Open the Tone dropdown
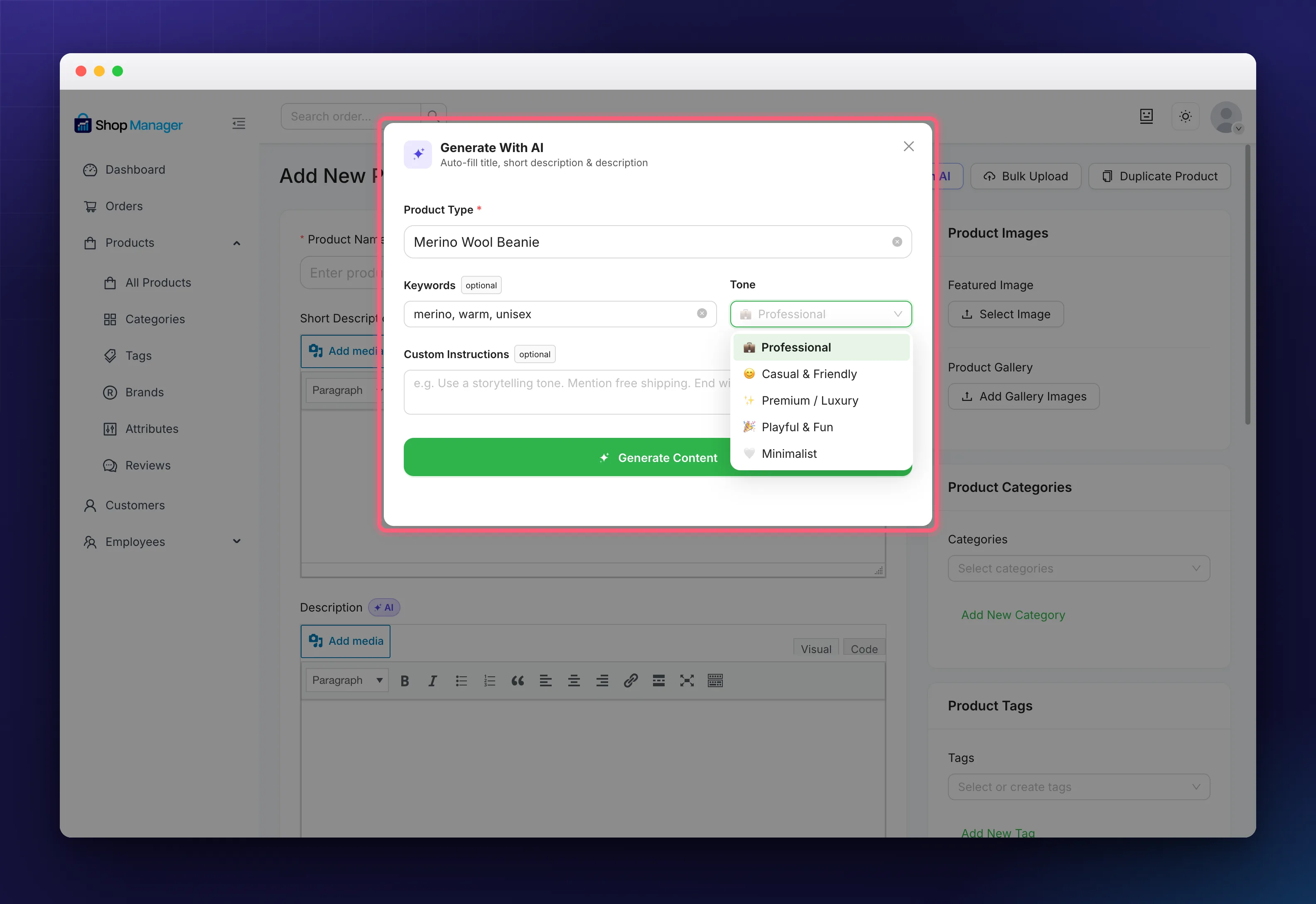This screenshot has width=1316, height=904. 820,314
